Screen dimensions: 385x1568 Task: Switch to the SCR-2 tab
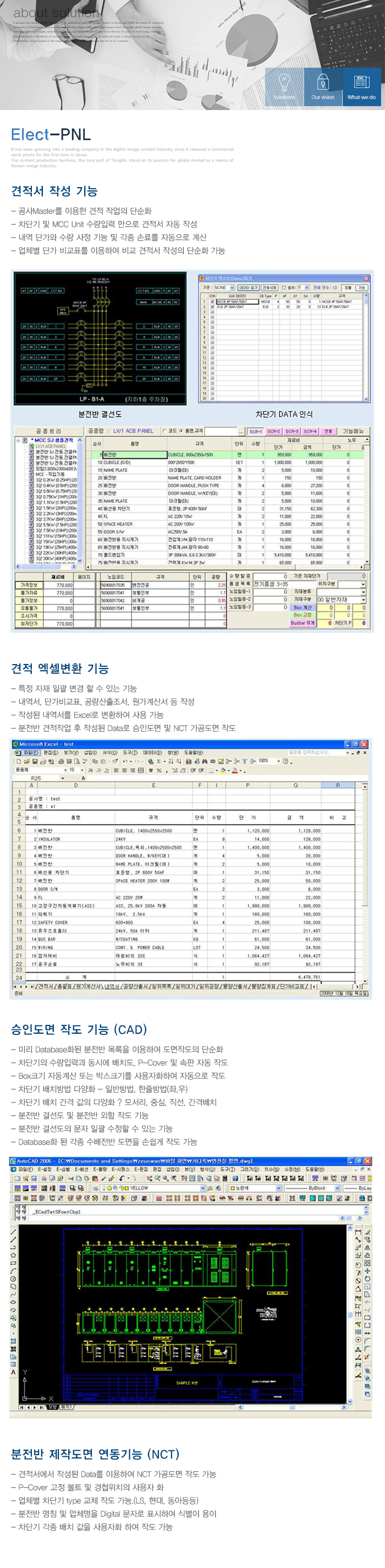coord(274,431)
